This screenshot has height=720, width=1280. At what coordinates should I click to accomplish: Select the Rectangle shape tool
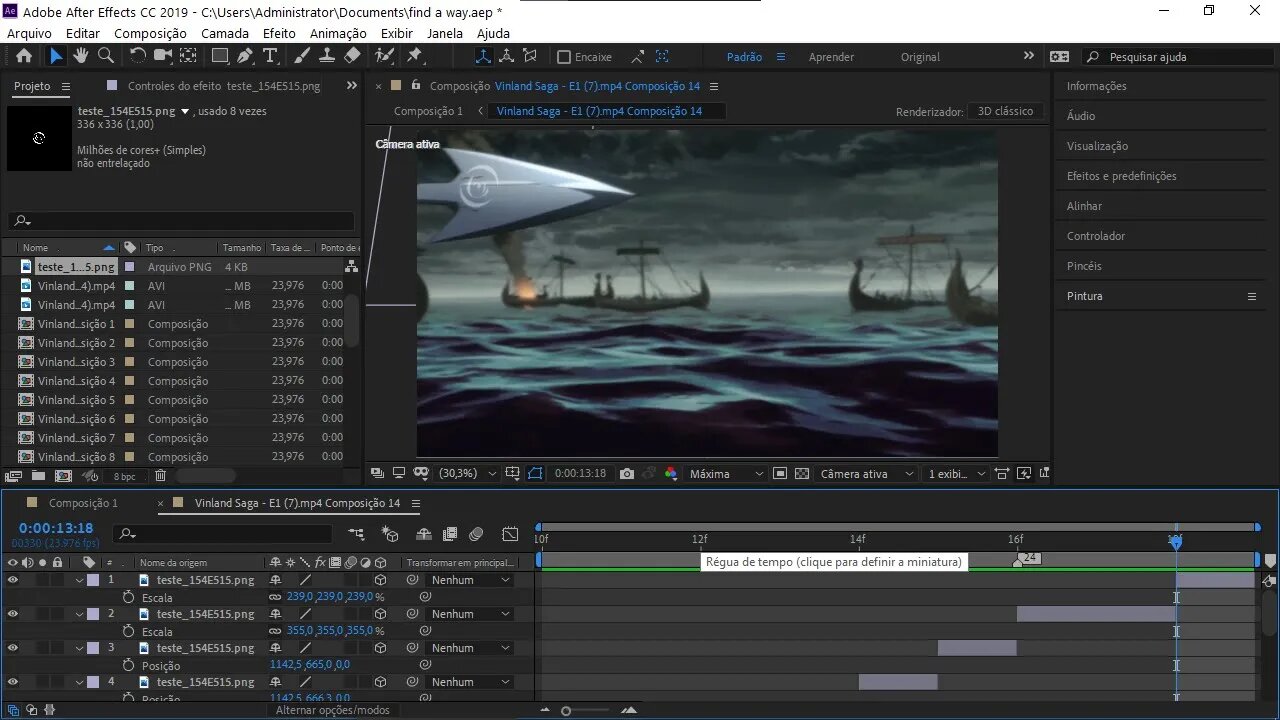point(220,56)
